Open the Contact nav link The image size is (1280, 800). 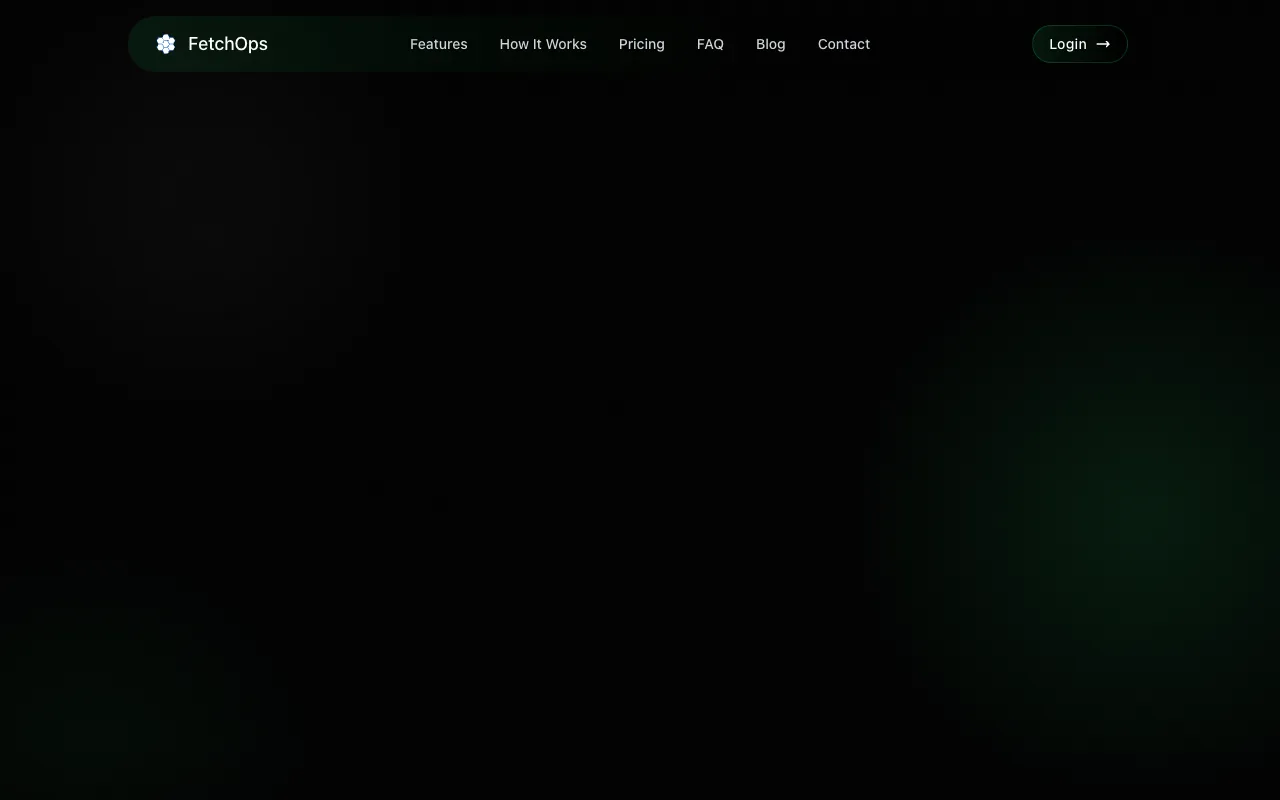coord(844,44)
